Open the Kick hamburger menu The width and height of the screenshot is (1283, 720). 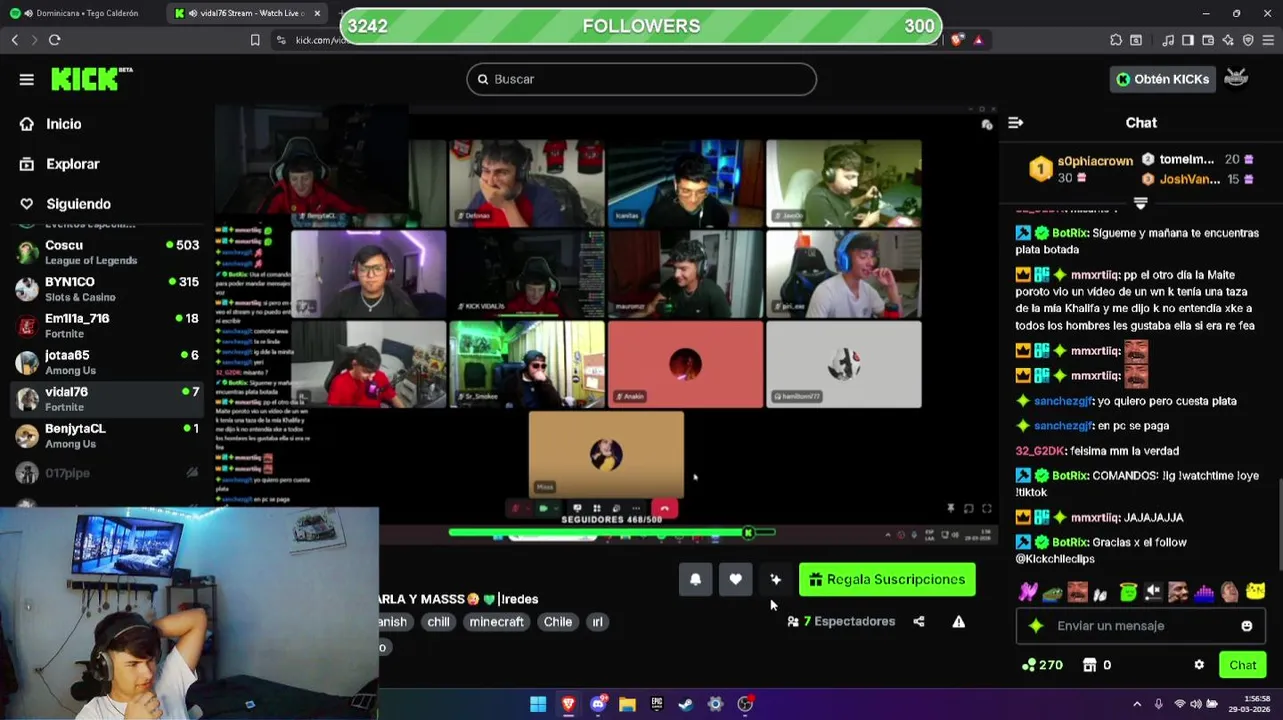pyautogui.click(x=26, y=79)
